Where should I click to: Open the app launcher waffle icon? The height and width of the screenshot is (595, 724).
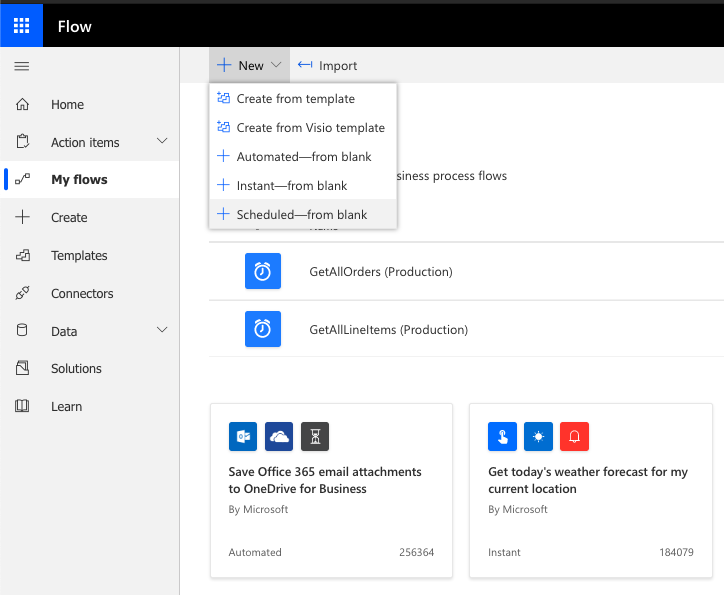click(x=21, y=26)
